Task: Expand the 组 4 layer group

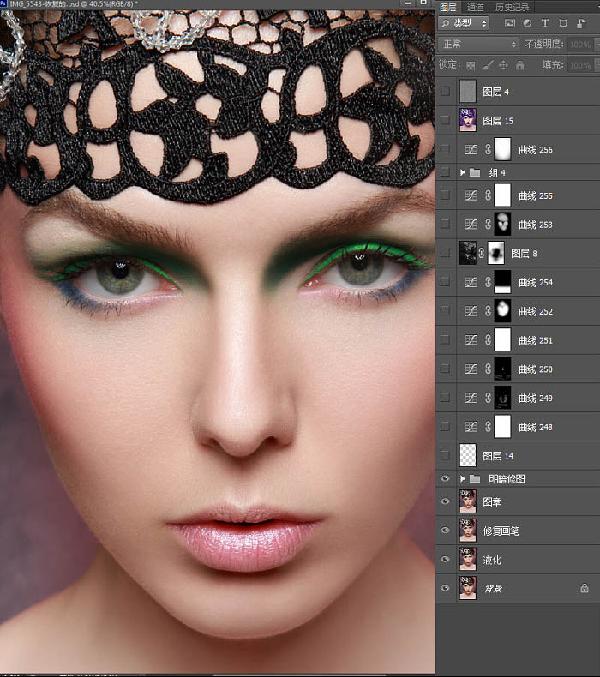Action: coord(462,173)
